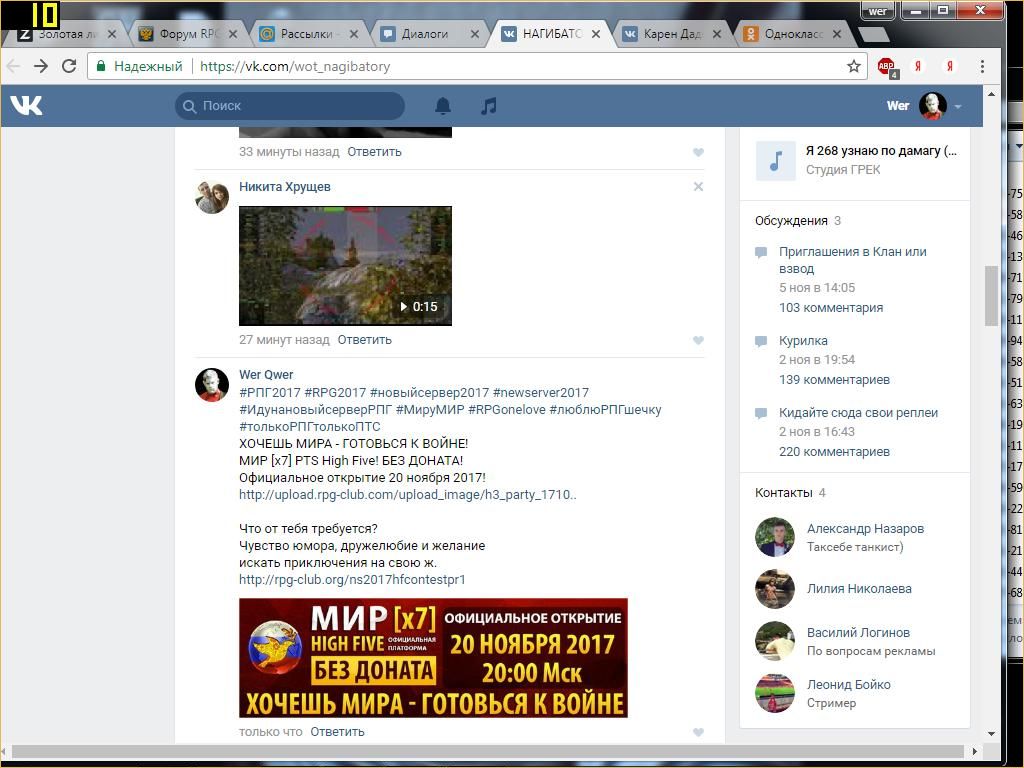Open Chrome's three-dot menu

tap(982, 66)
